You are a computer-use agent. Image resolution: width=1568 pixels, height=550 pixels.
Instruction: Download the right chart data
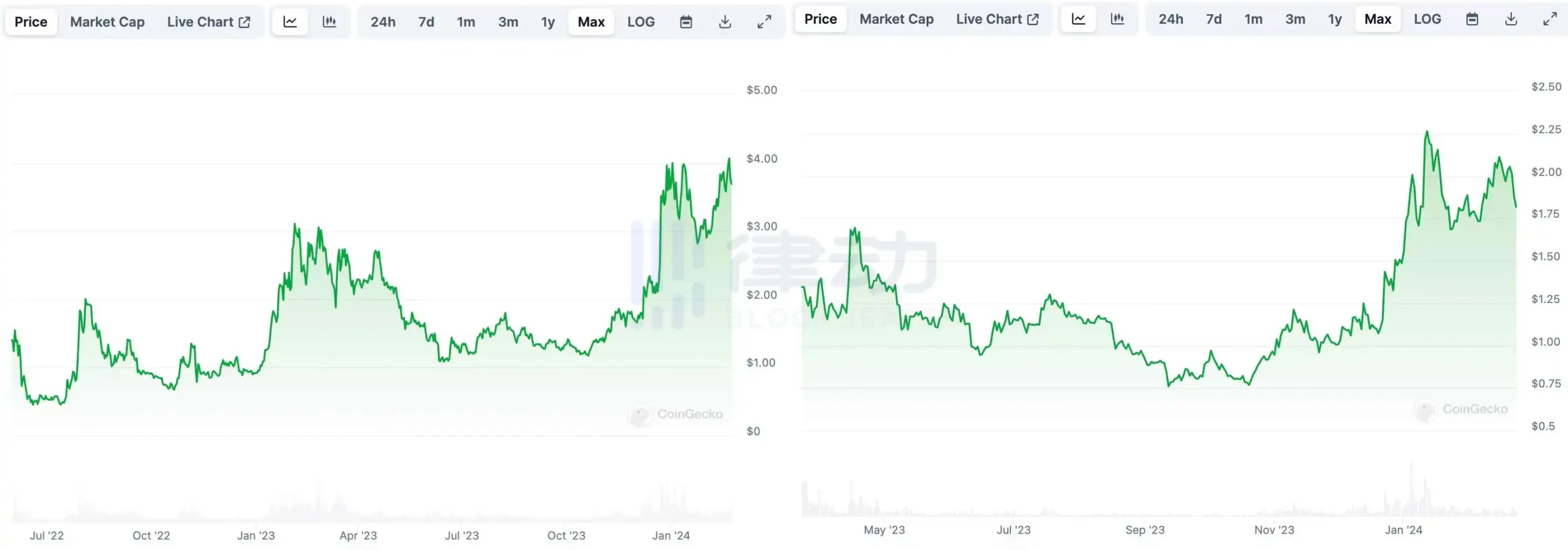coord(1512,19)
